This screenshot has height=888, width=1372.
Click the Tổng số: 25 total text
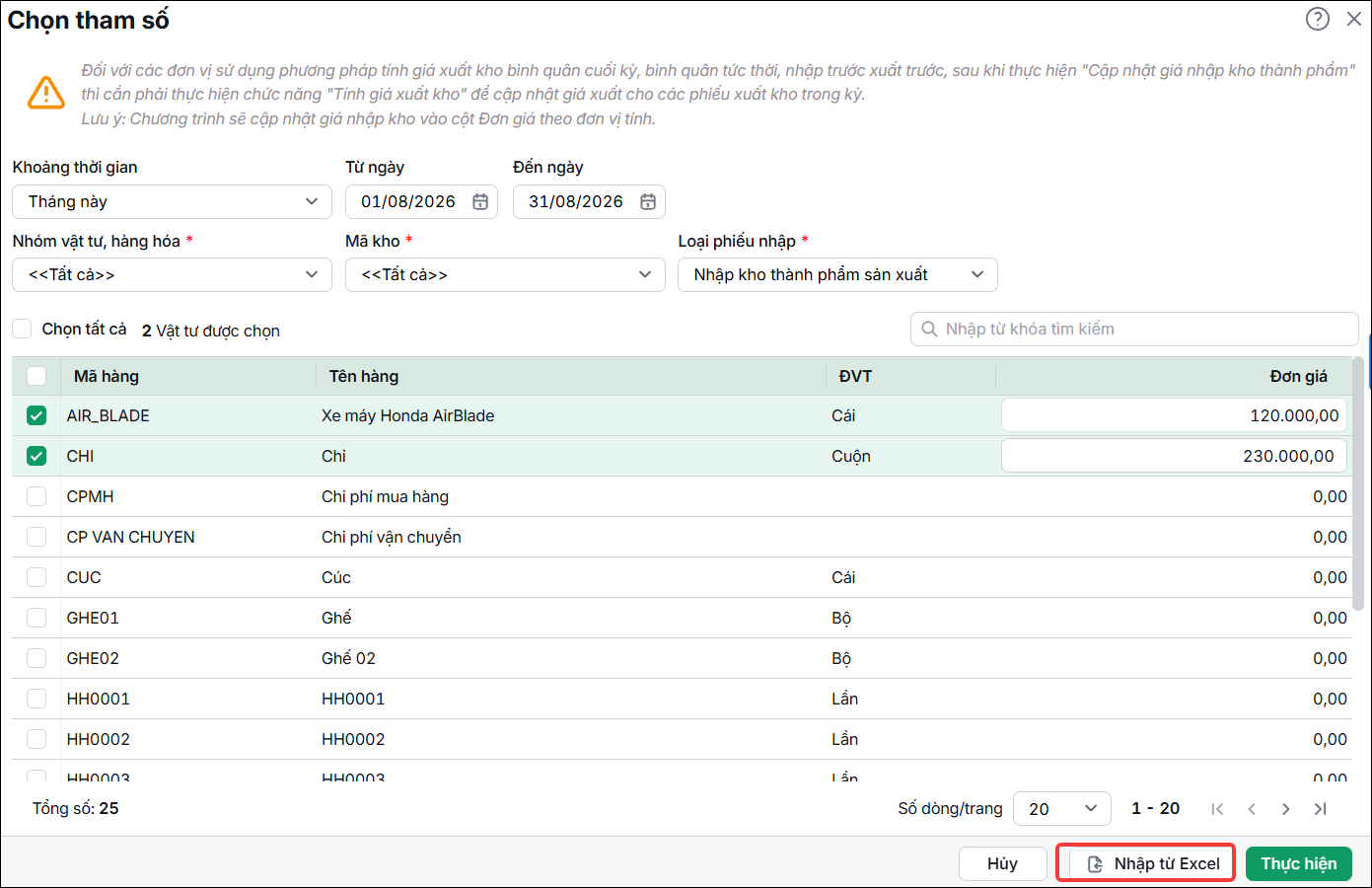pyautogui.click(x=76, y=808)
